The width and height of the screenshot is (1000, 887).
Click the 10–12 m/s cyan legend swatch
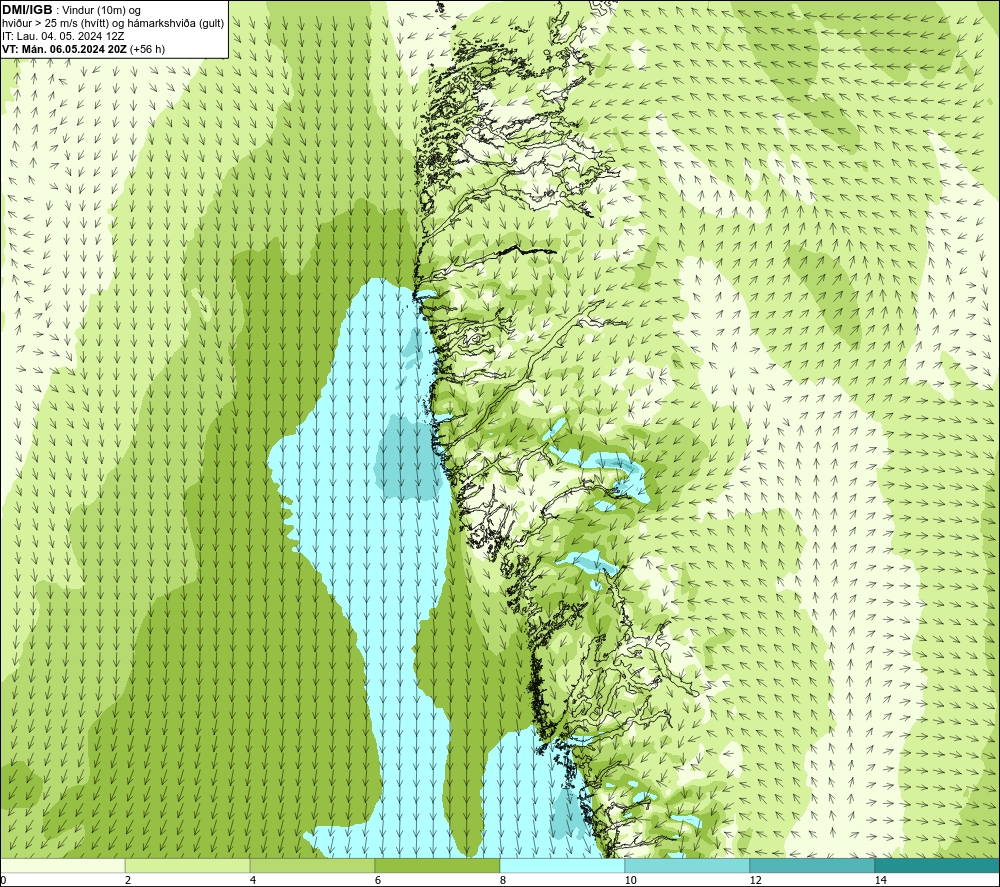[x=688, y=865]
